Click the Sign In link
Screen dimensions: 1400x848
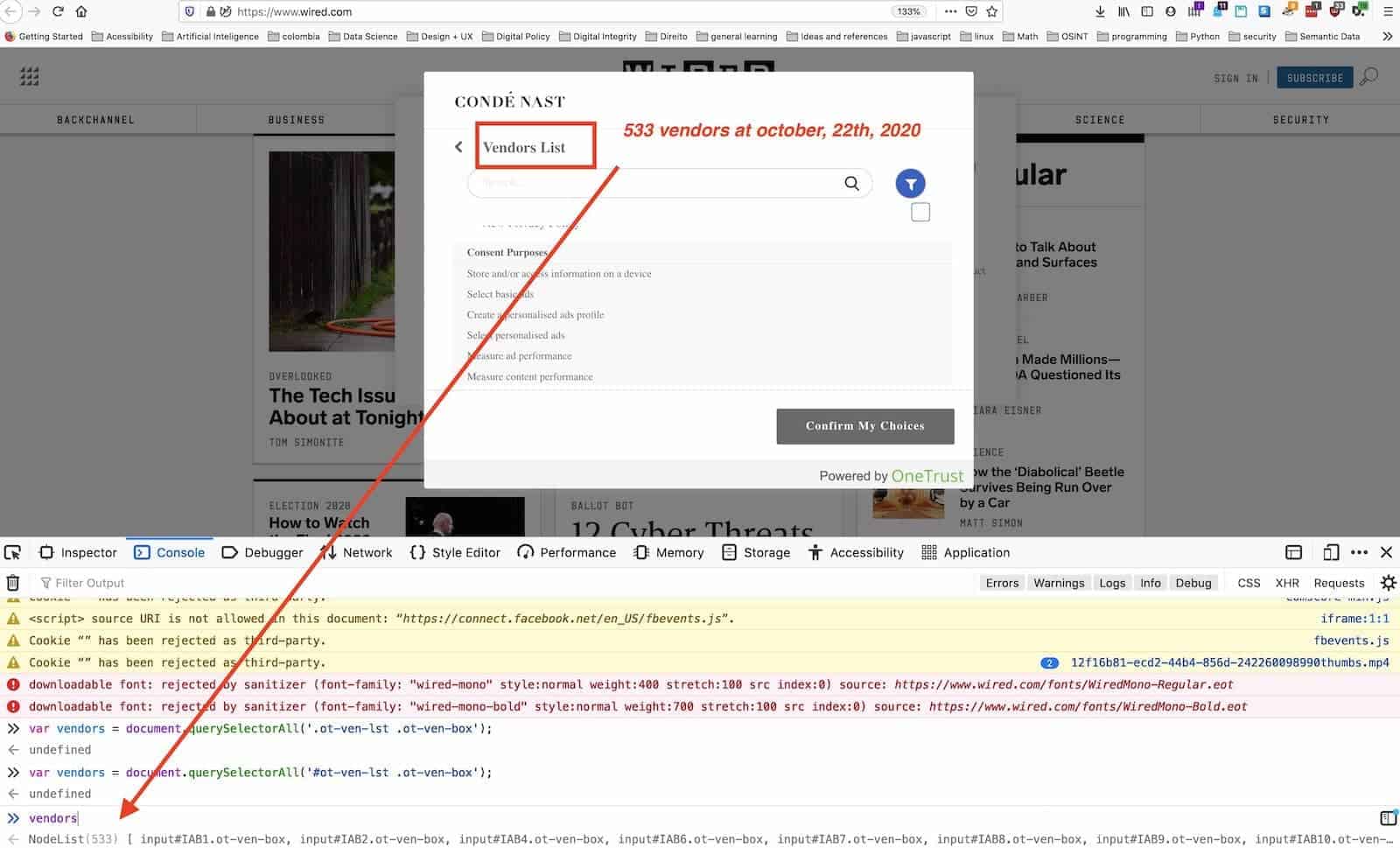[x=1236, y=78]
